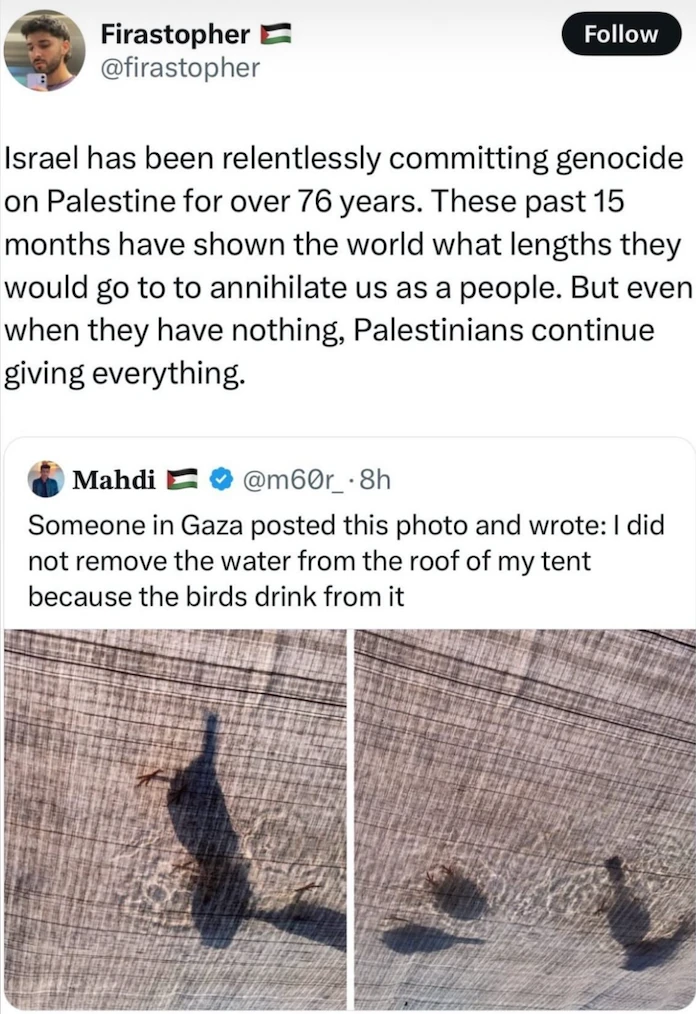Click Mahdi's blue verified badge
This screenshot has width=696, height=1014.
[218, 480]
